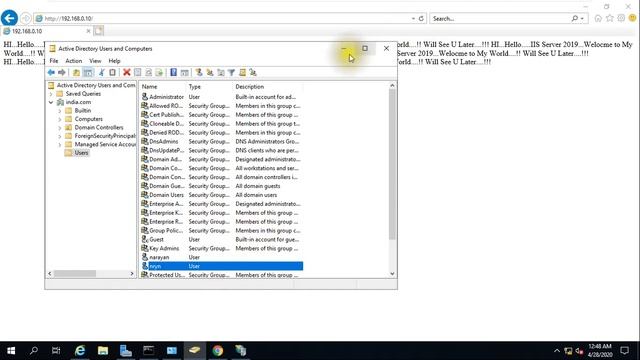Sort by the Name column header
This screenshot has width=640, height=360.
(163, 87)
